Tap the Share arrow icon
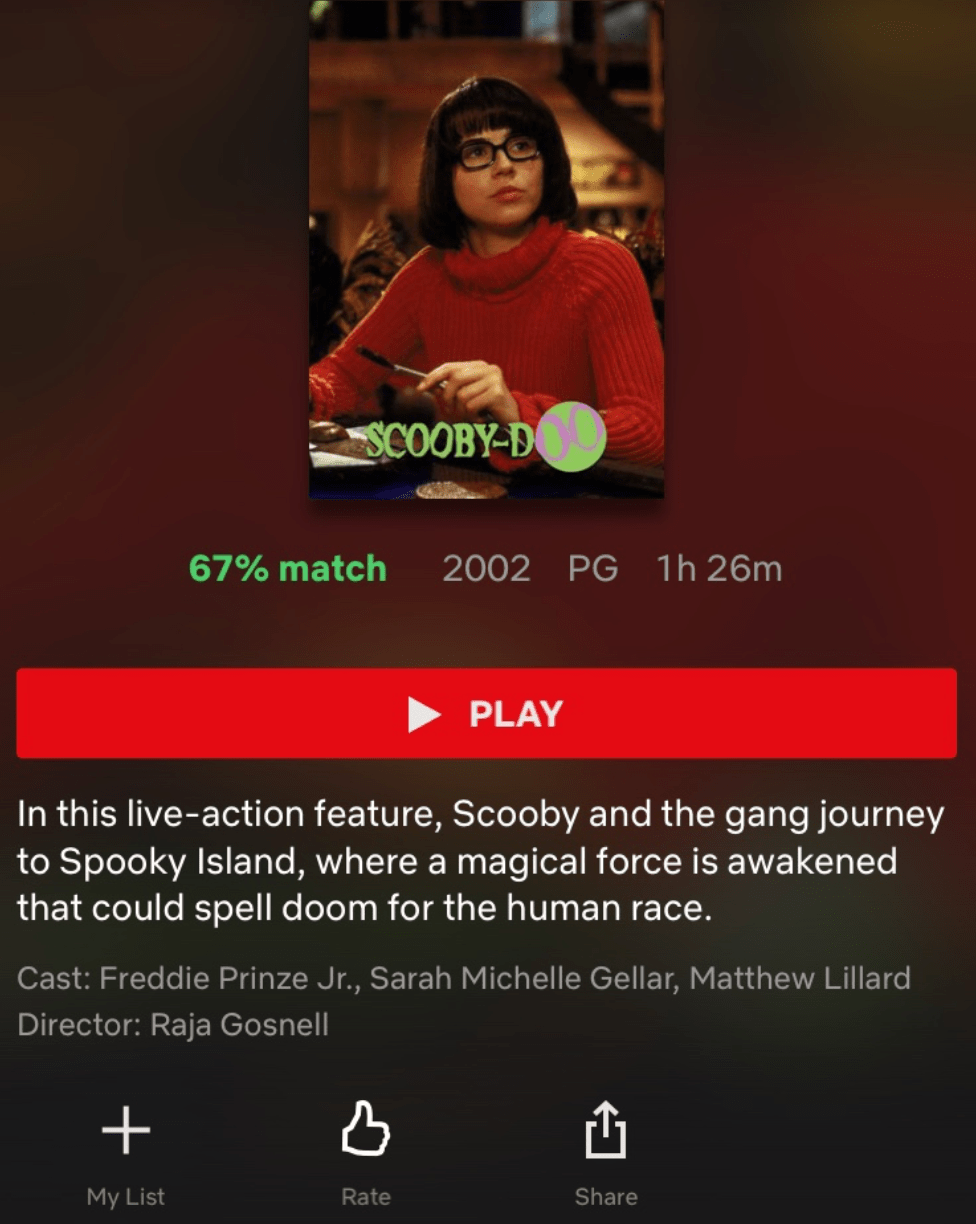Screen dimensions: 976x1224 click(x=605, y=1129)
